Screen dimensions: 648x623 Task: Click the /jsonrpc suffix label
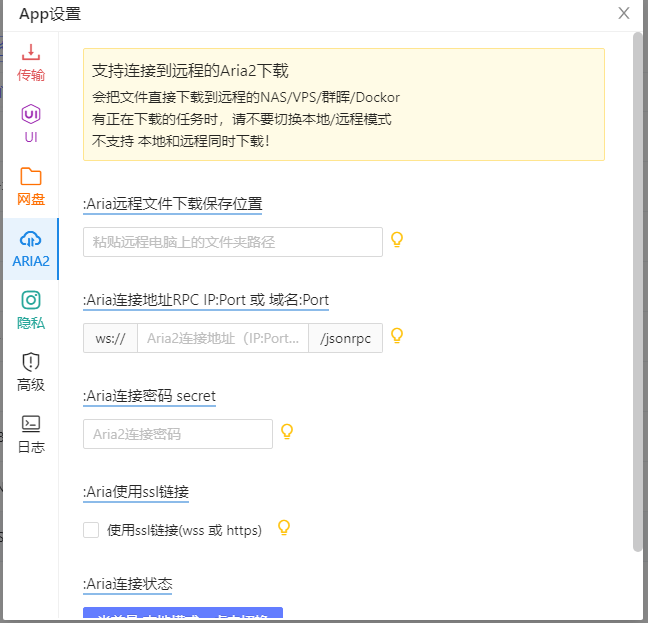345,338
